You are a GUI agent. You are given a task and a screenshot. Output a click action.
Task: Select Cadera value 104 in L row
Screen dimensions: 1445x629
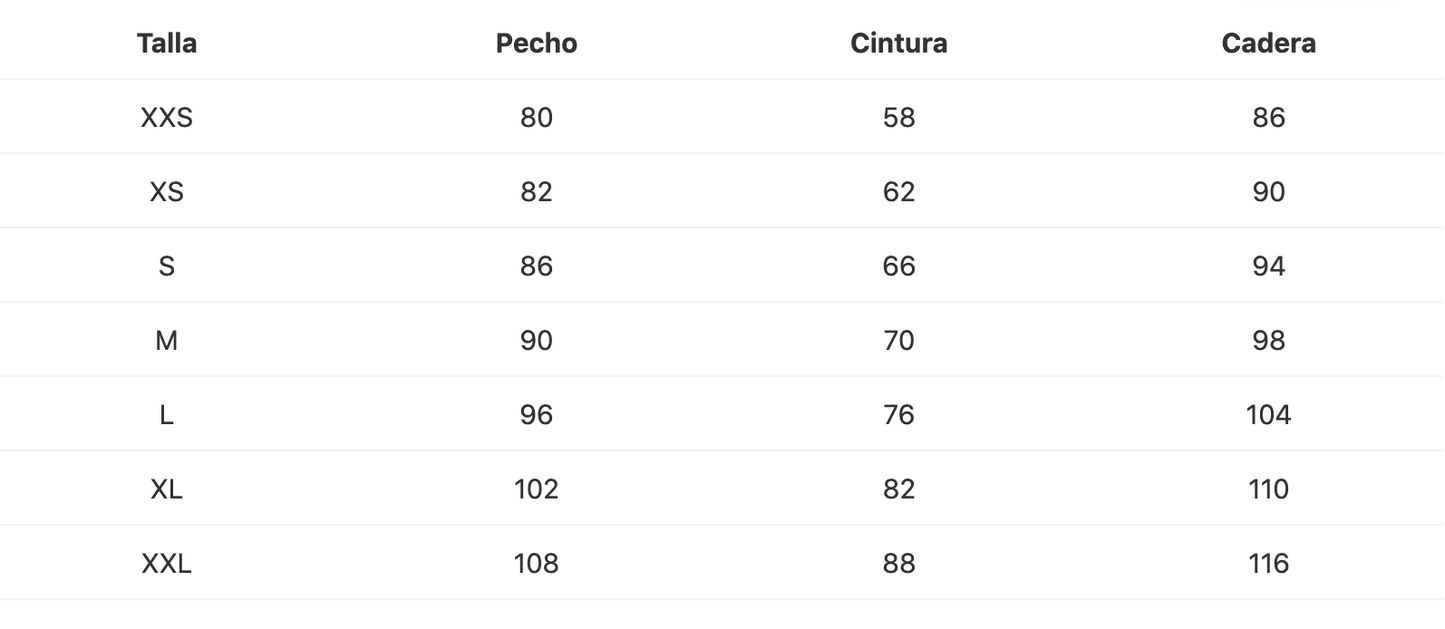point(1268,415)
